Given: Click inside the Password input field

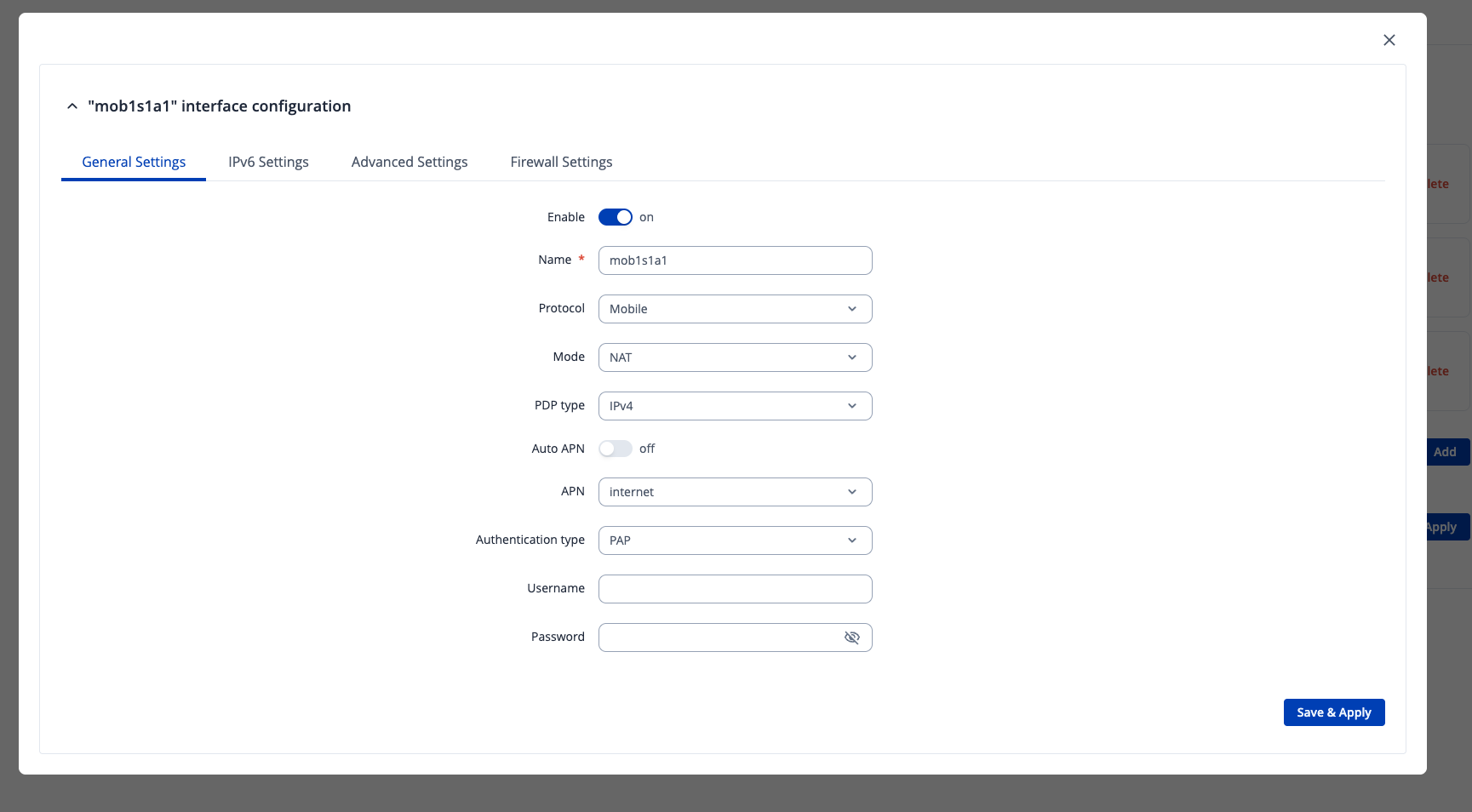Looking at the screenshot, I should tap(719, 638).
